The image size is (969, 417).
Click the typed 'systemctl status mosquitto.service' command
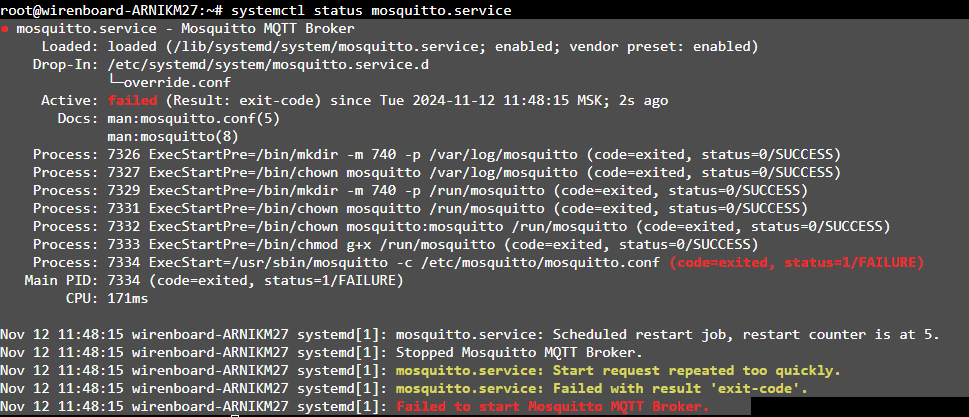pyautogui.click(x=371, y=10)
